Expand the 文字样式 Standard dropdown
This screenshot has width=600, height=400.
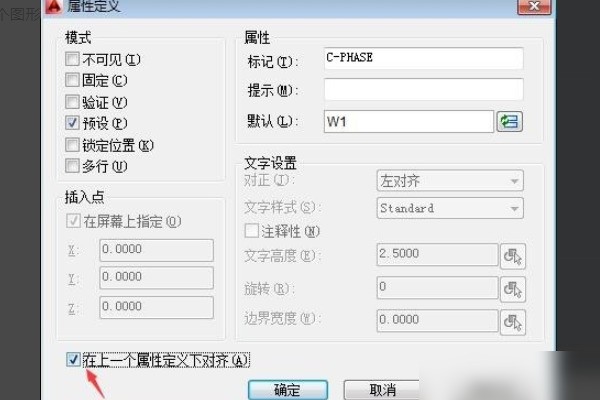coord(449,208)
